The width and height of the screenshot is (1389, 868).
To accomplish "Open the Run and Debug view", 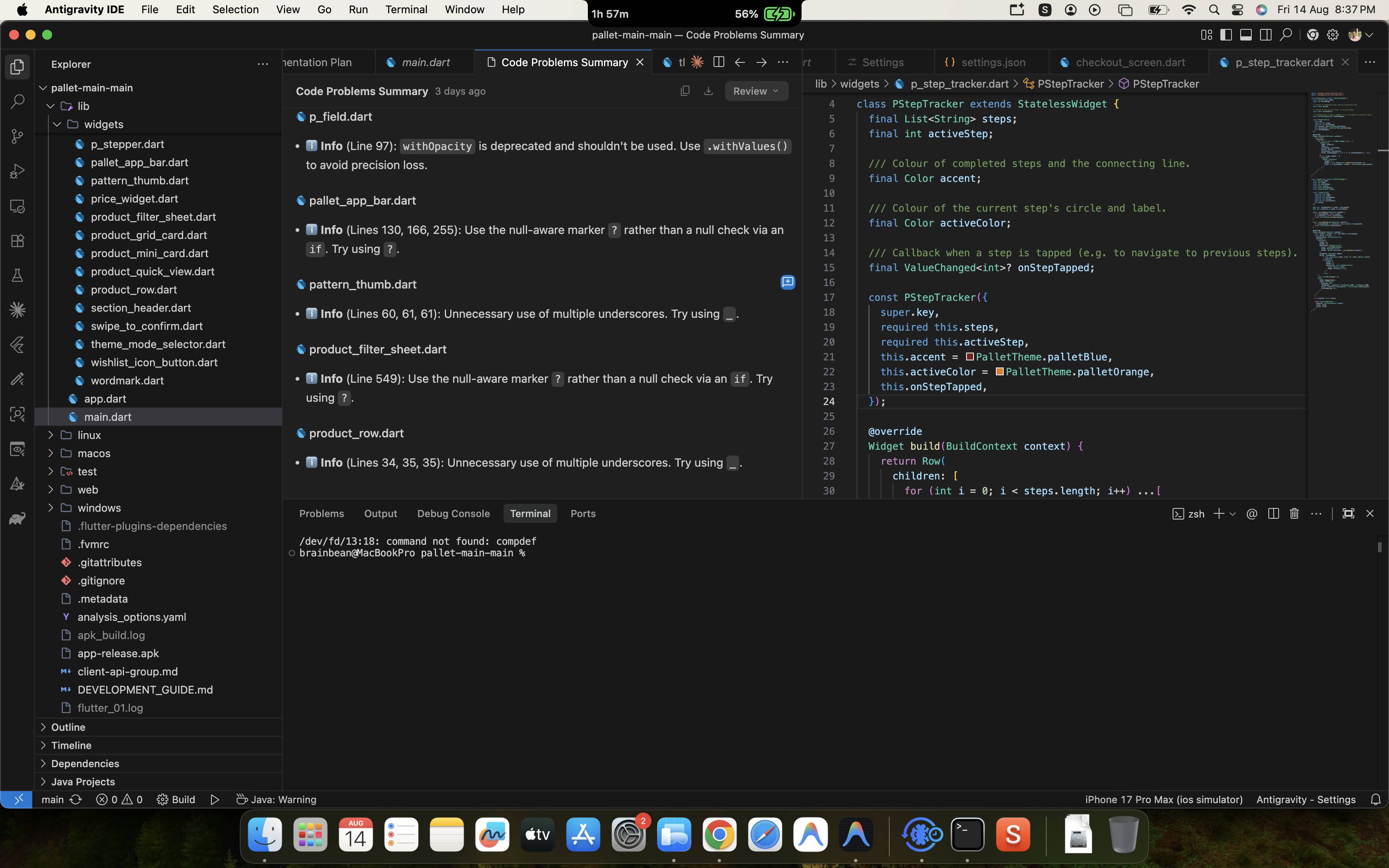I will (x=17, y=171).
